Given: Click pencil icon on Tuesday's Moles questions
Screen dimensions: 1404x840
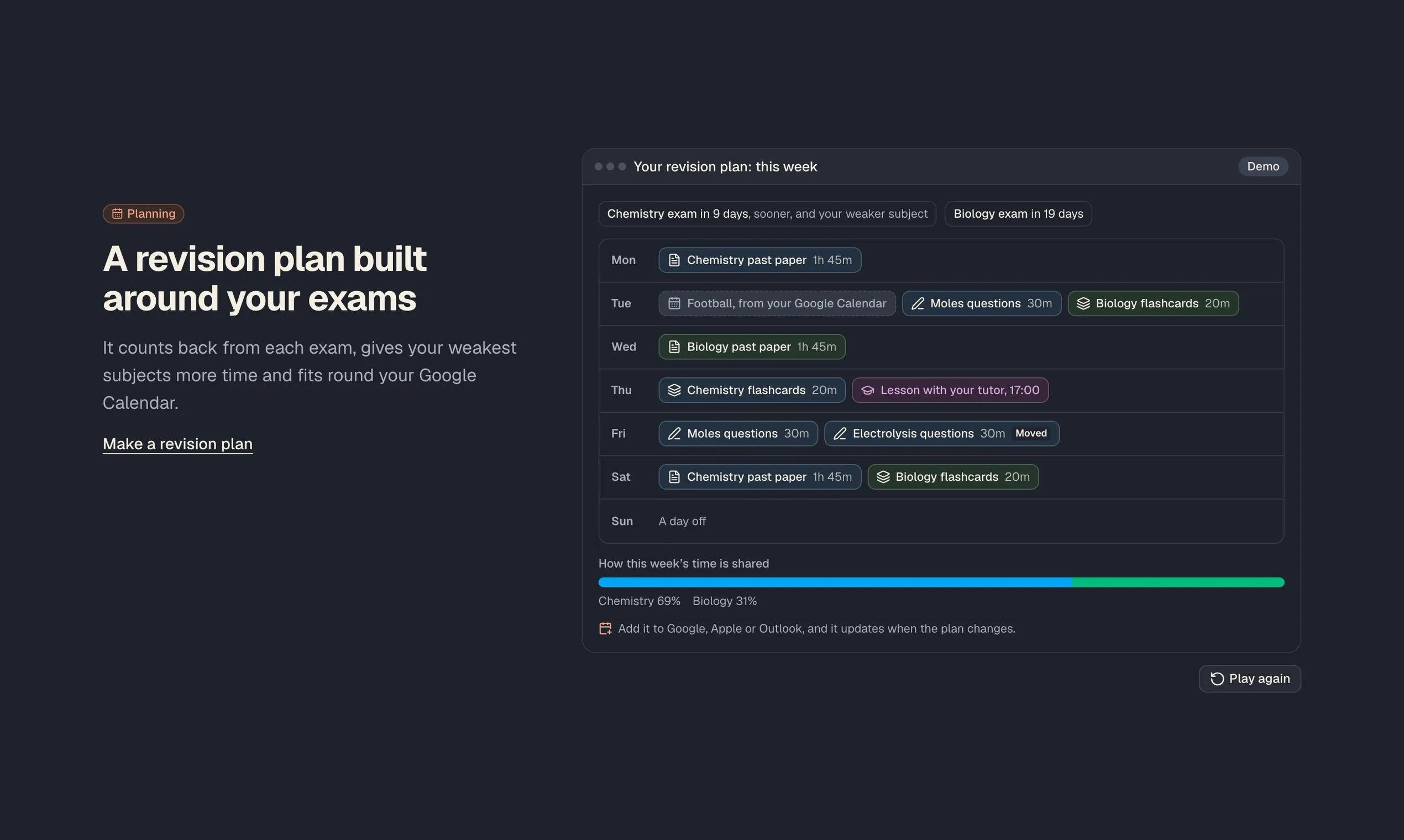Looking at the screenshot, I should (918, 303).
